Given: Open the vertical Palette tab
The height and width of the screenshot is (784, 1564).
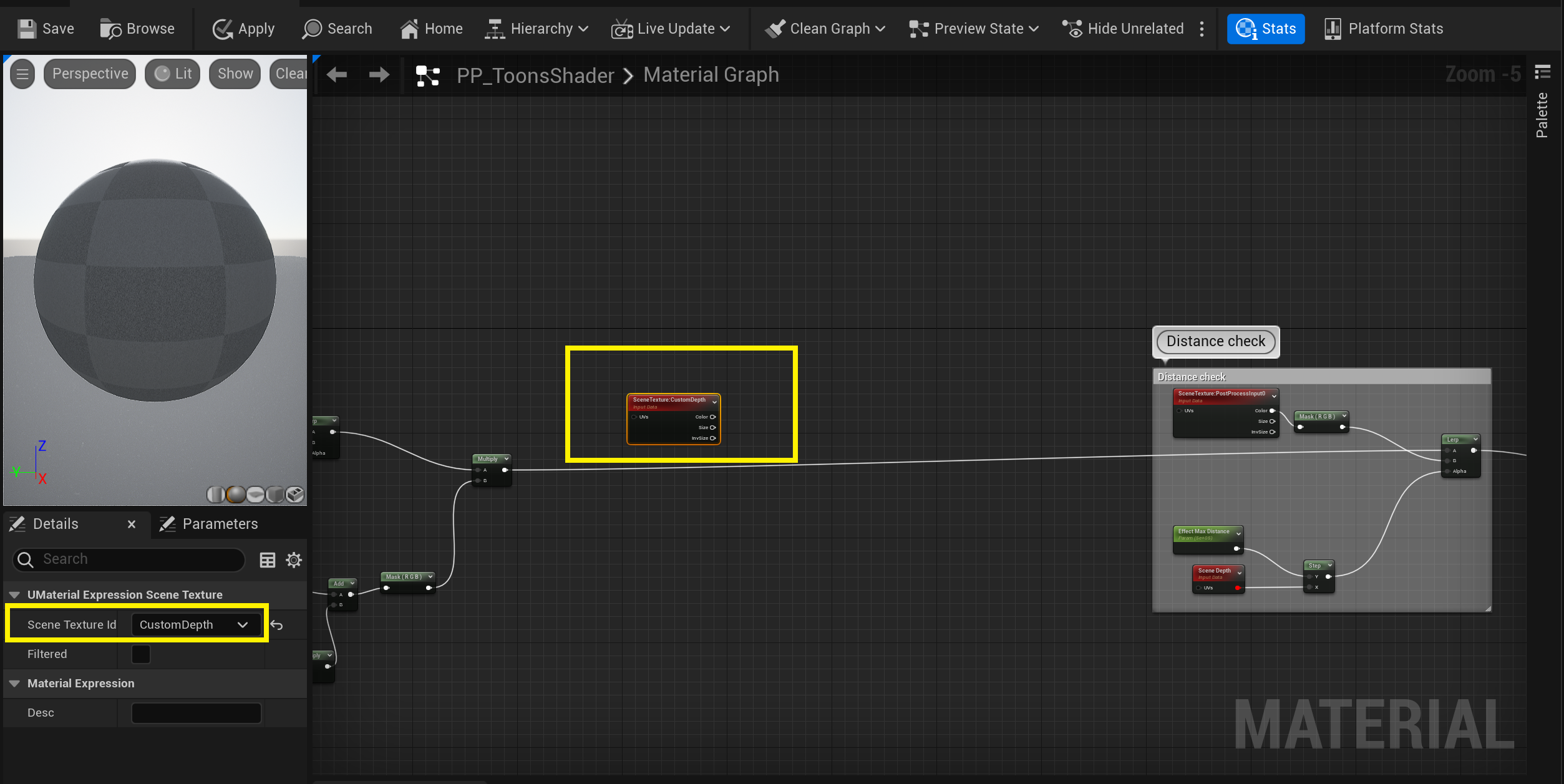Looking at the screenshot, I should pyautogui.click(x=1542, y=114).
